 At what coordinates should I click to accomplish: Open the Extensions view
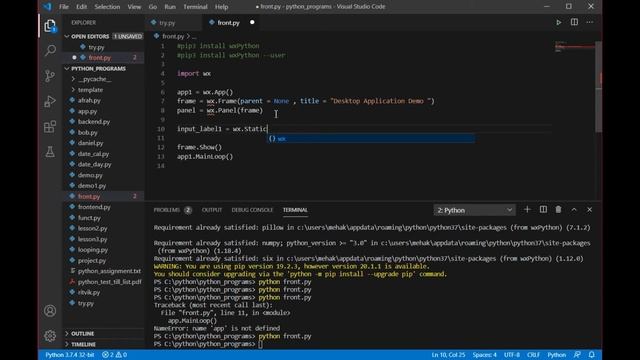point(50,127)
